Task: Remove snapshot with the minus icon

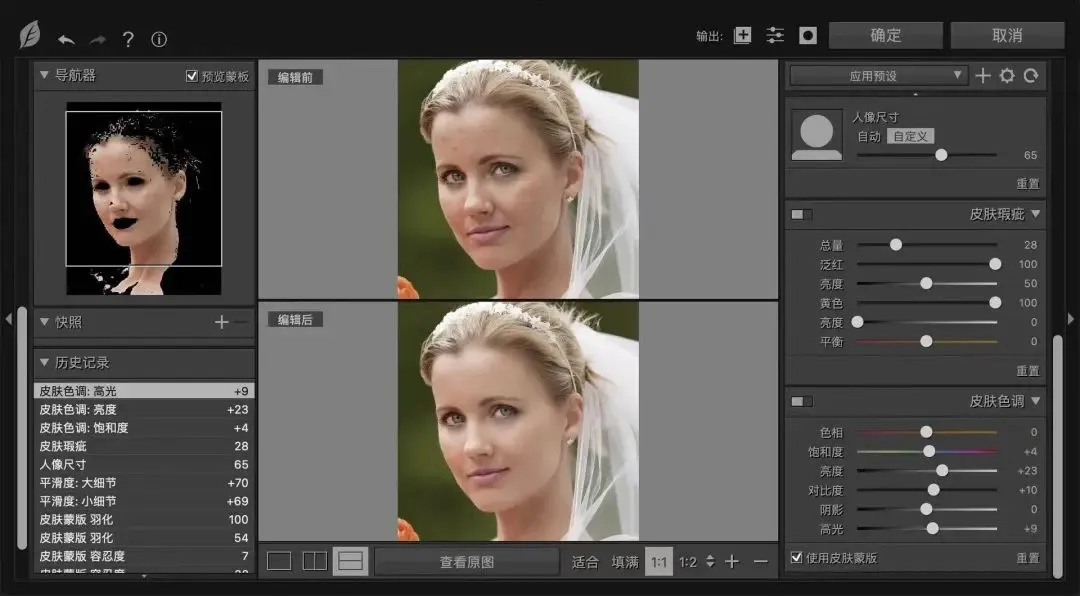Action: pos(240,322)
